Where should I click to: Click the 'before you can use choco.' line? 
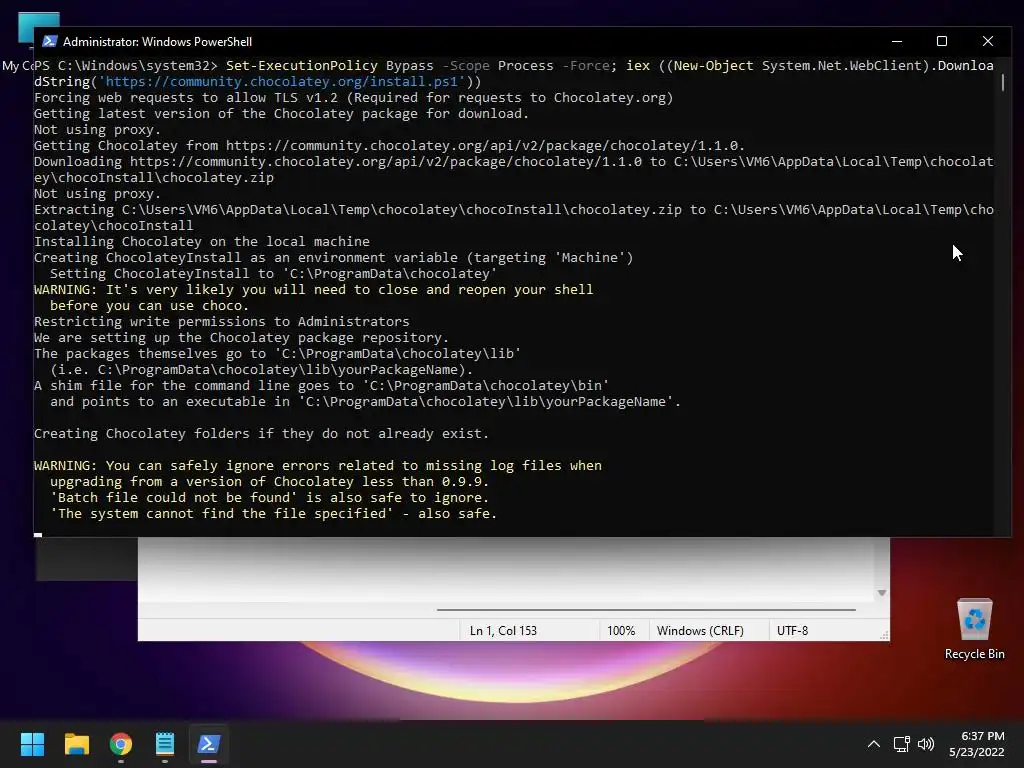click(x=150, y=306)
